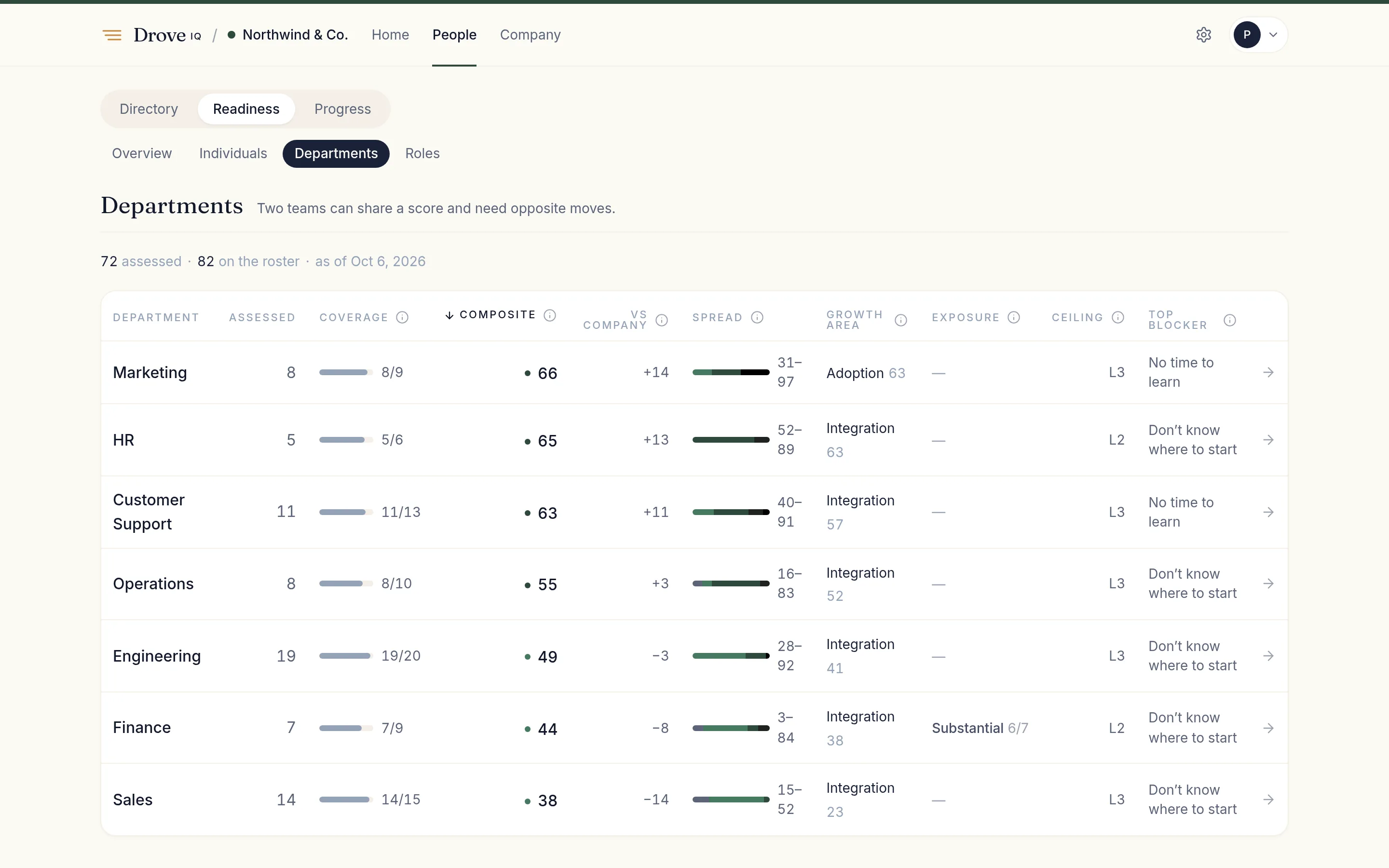Click the Department column header
Screen dimensions: 1389x868
click(x=156, y=317)
